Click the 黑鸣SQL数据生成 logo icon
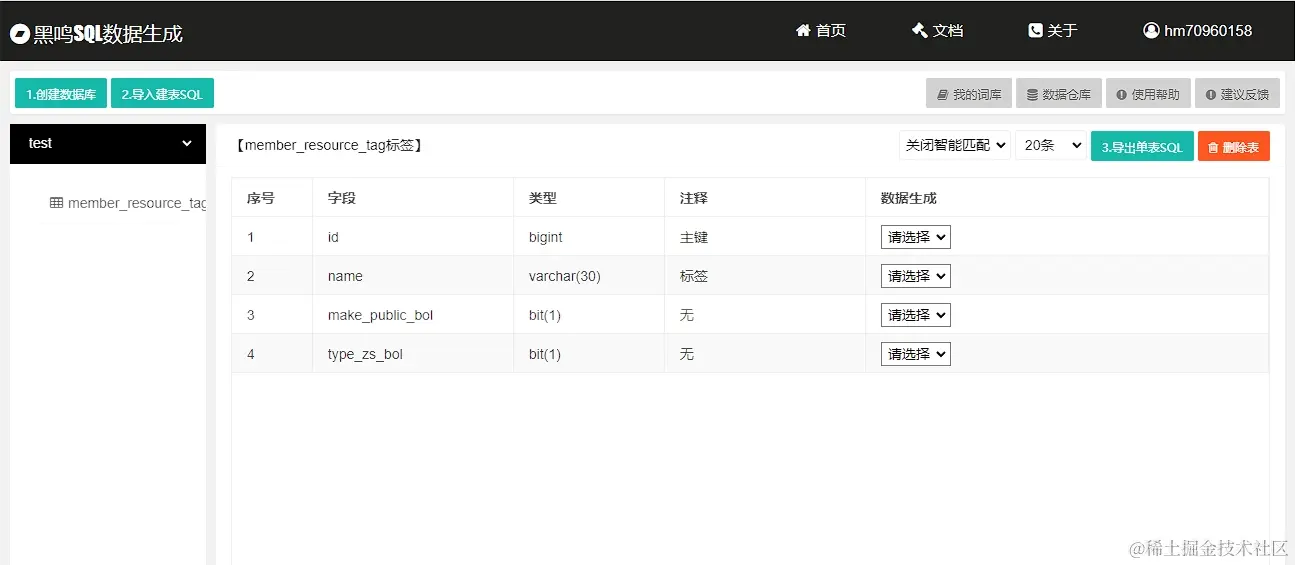1295x565 pixels. [19, 34]
